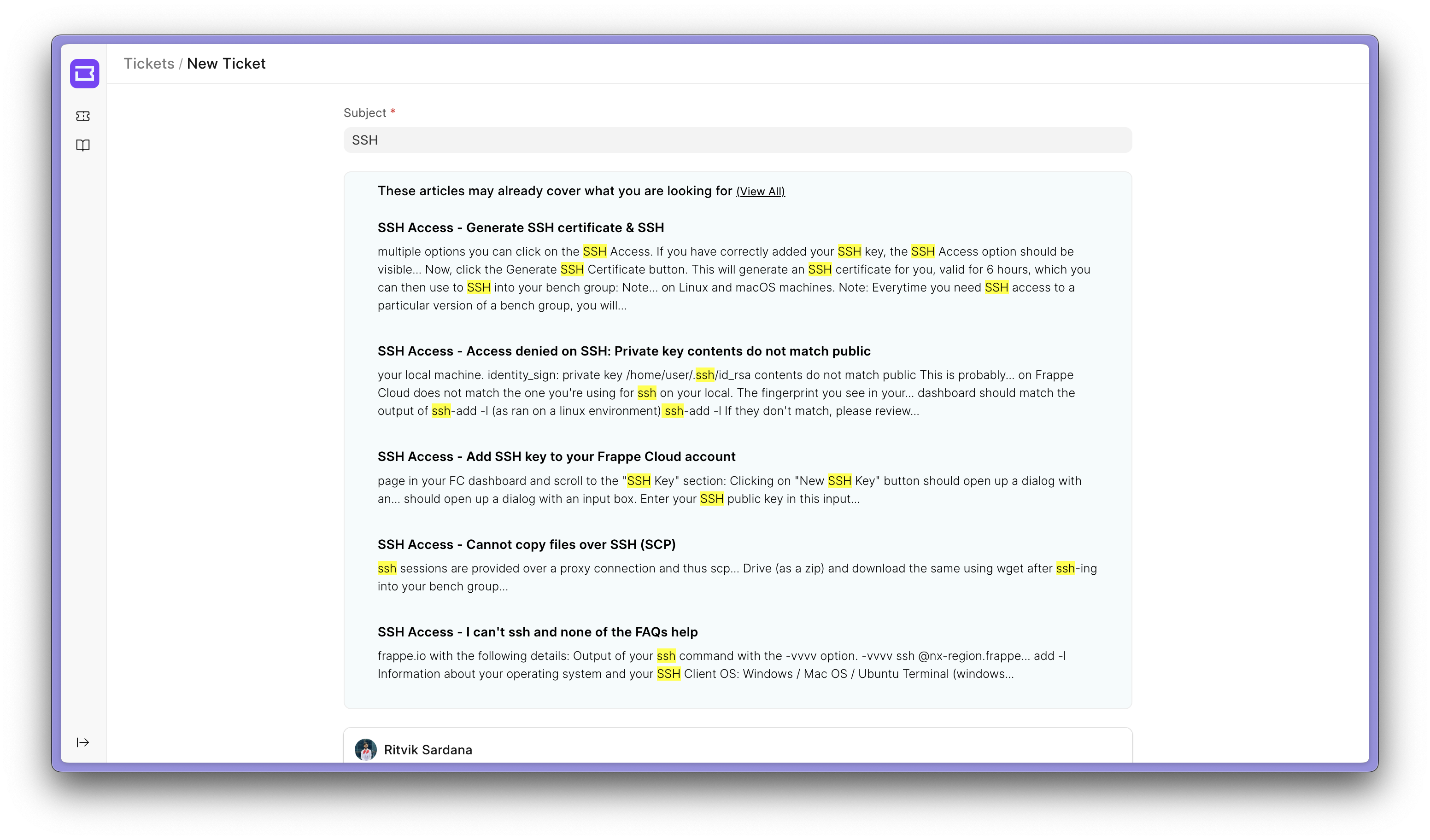The width and height of the screenshot is (1430, 840).
Task: Open SSH Access denied private key article
Action: click(x=624, y=351)
